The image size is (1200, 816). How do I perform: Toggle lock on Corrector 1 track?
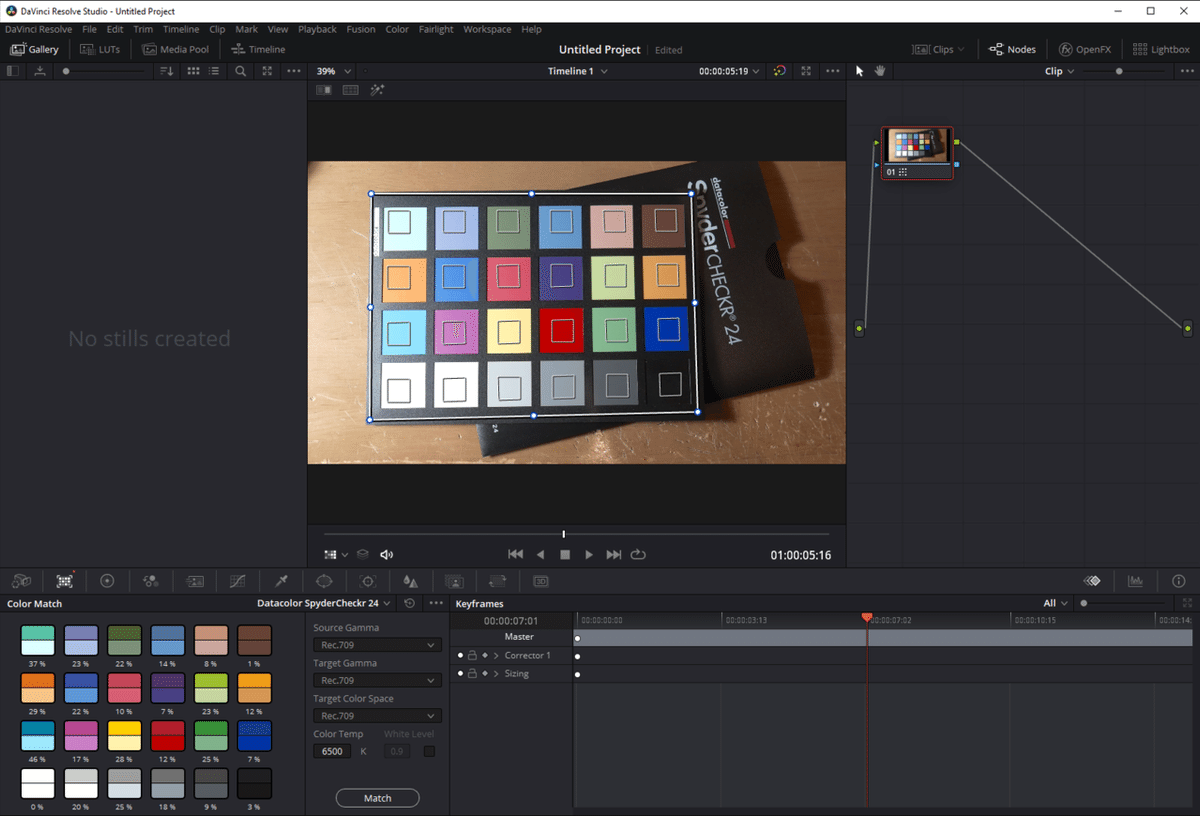[x=472, y=655]
